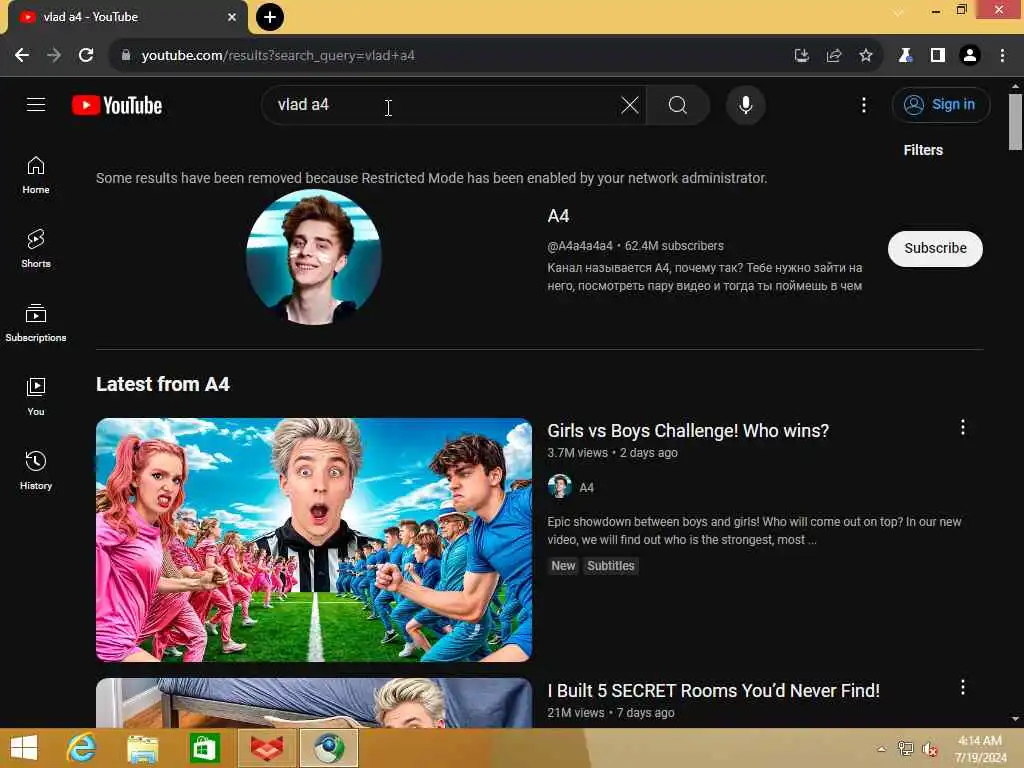This screenshot has height=768, width=1024.
Task: Open I Built 5 SECRET Rooms video title
Action: pos(713,691)
